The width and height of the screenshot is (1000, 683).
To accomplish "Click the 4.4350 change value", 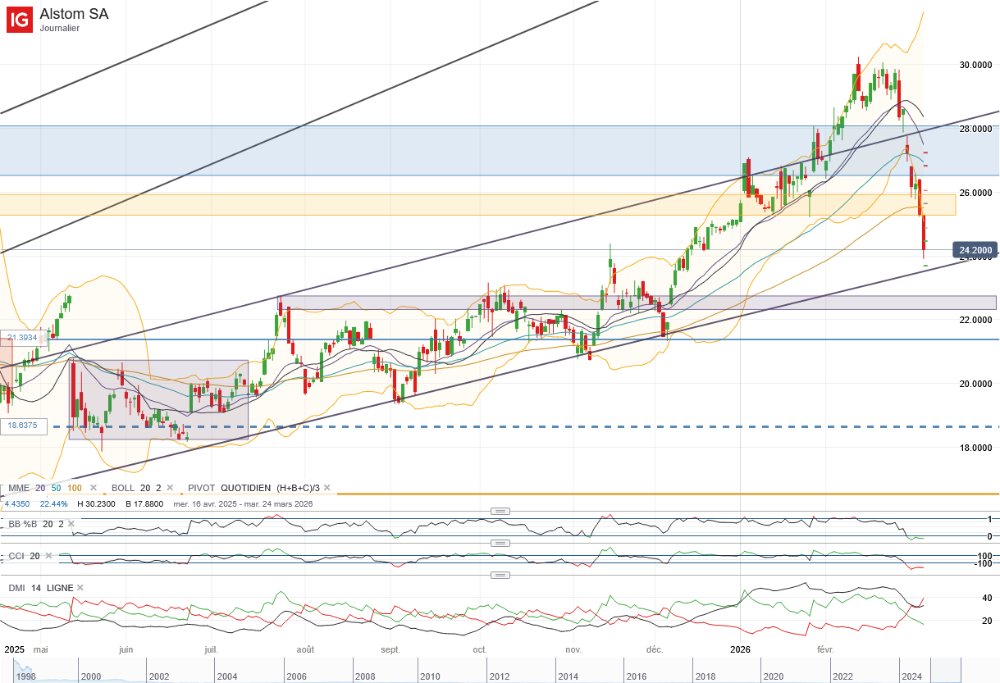I will point(17,504).
